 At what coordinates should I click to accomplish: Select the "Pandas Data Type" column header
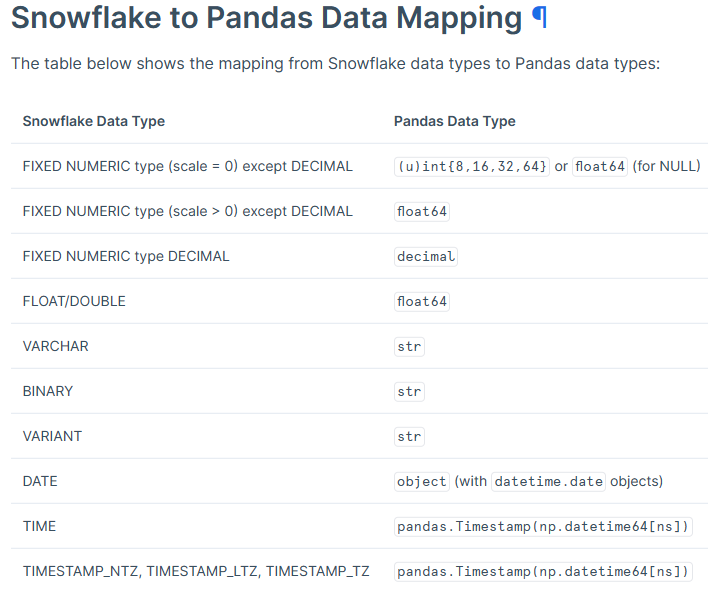pos(455,121)
